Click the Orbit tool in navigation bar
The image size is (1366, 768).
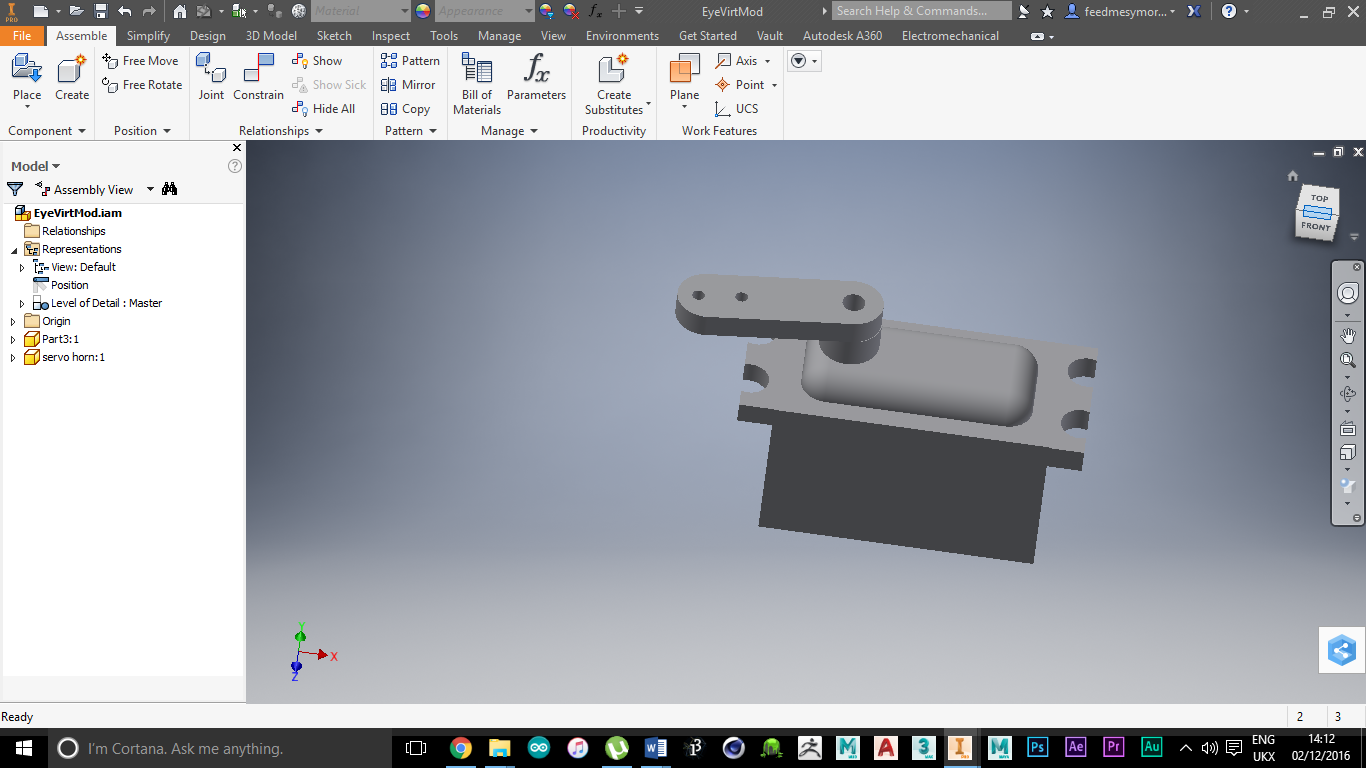pyautogui.click(x=1348, y=394)
